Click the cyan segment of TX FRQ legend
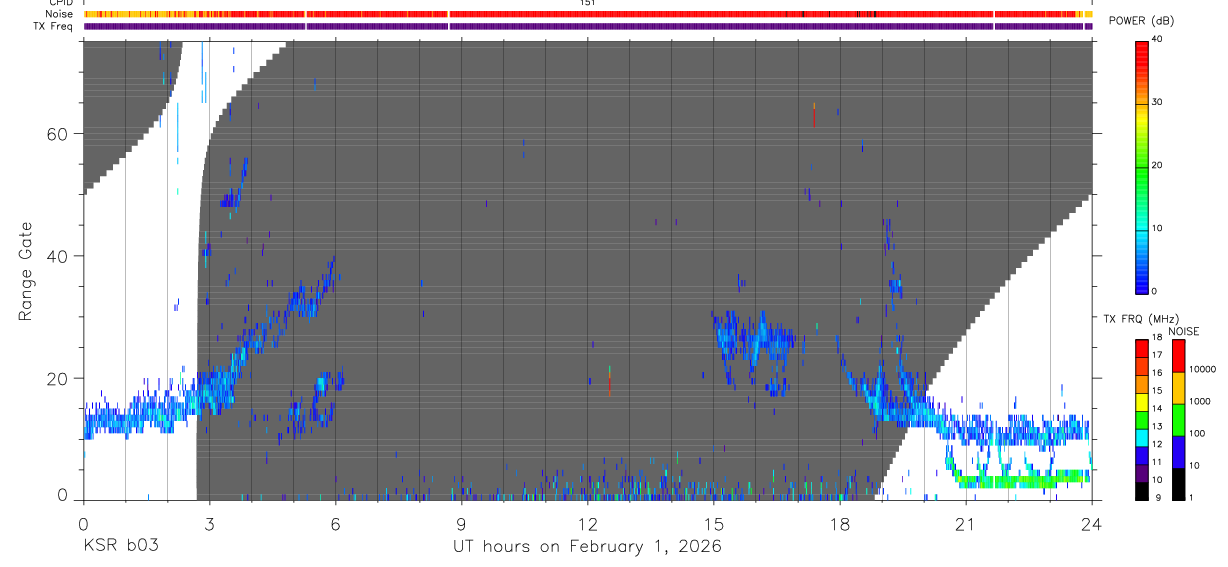Viewport: 1228px width, 567px height. point(1142,437)
